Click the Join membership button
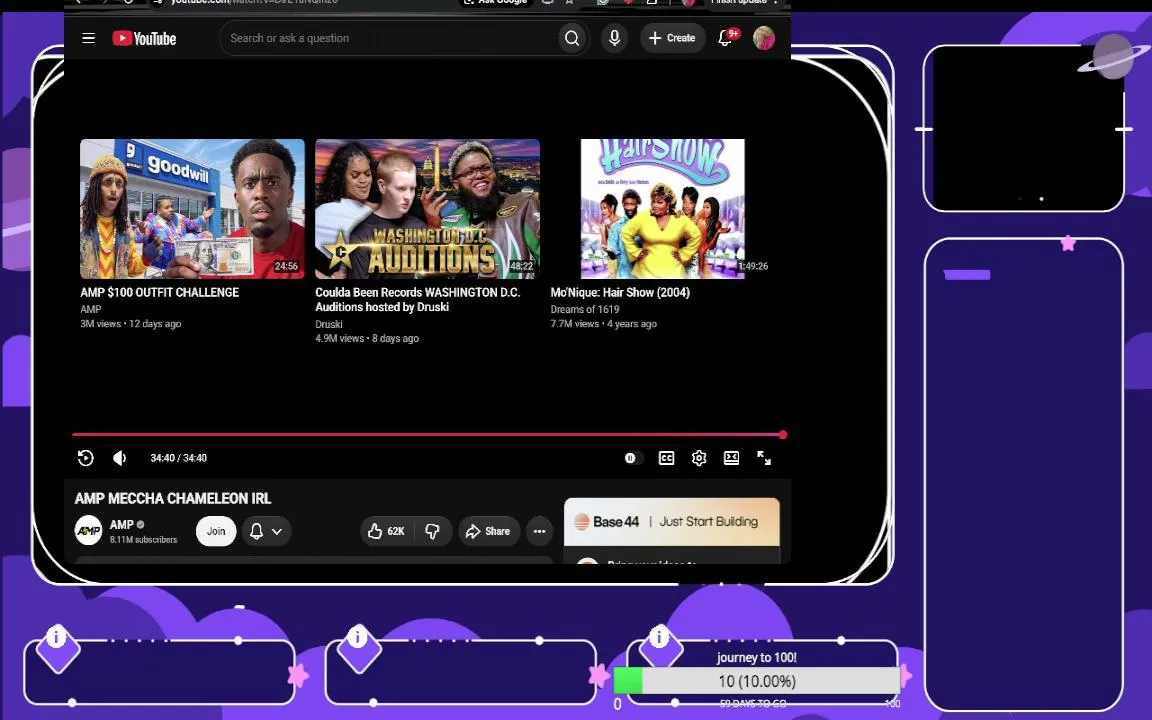The height and width of the screenshot is (720, 1152). tap(216, 531)
